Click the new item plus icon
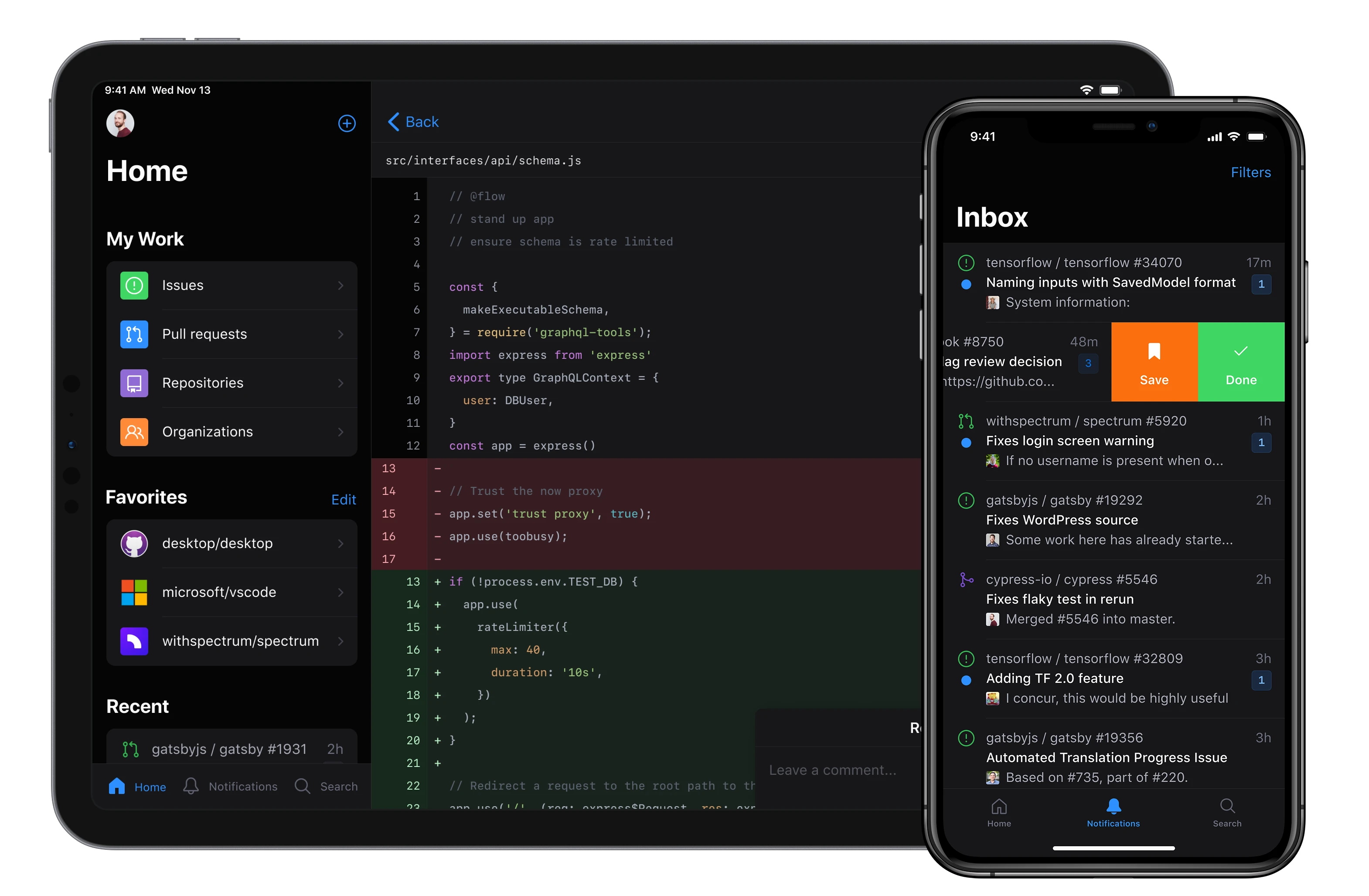 [346, 123]
